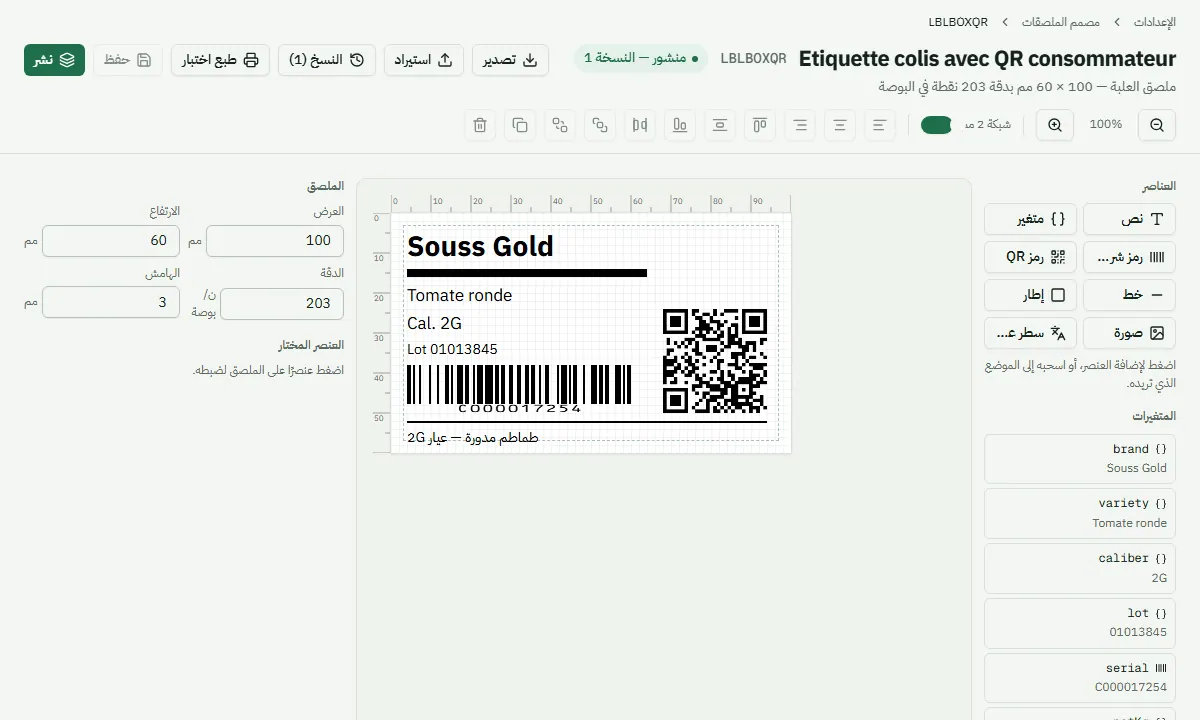Click the 100% zoom level text
1200x720 pixels.
pos(1106,125)
